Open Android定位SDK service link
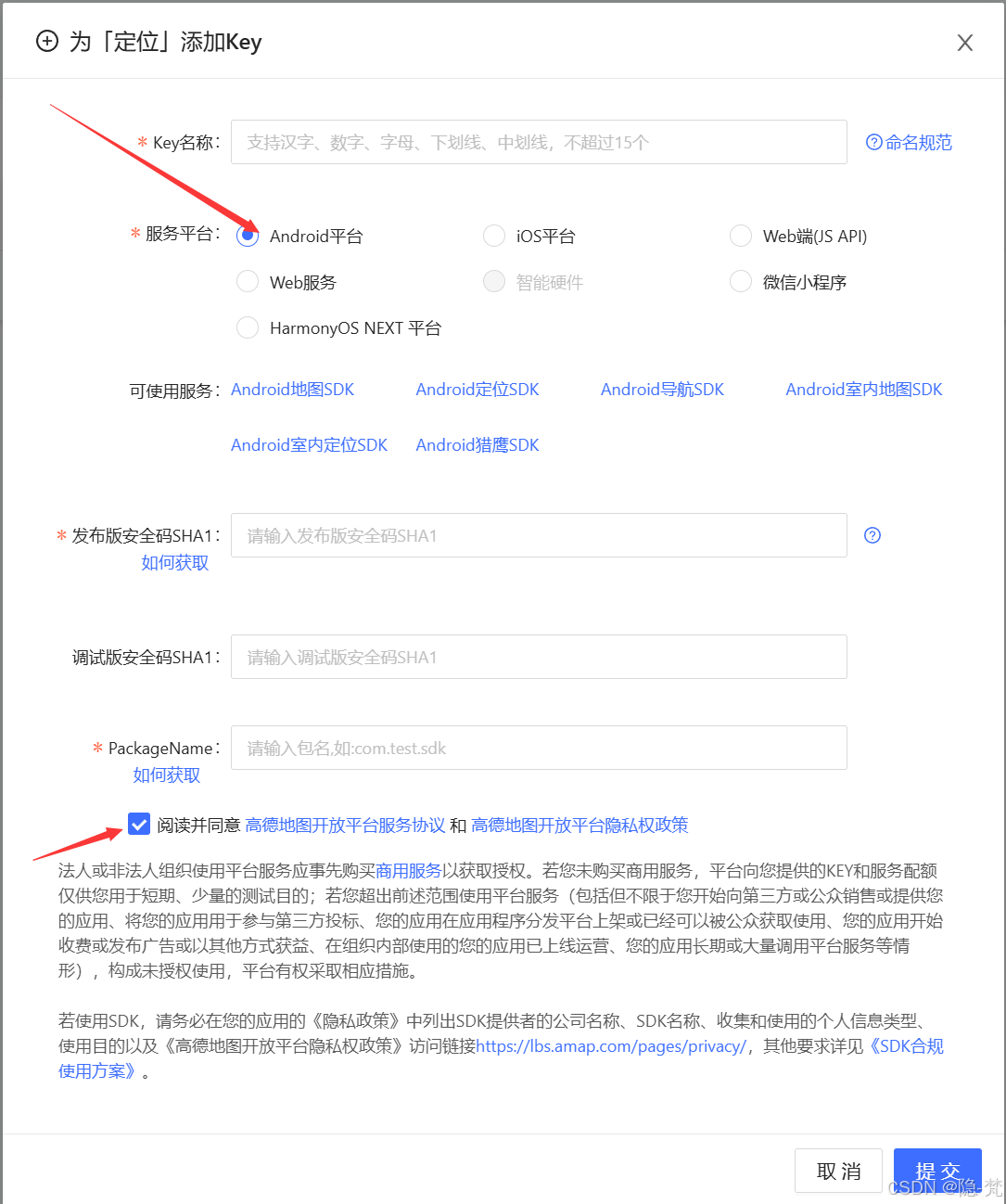1006x1204 pixels. coord(478,390)
